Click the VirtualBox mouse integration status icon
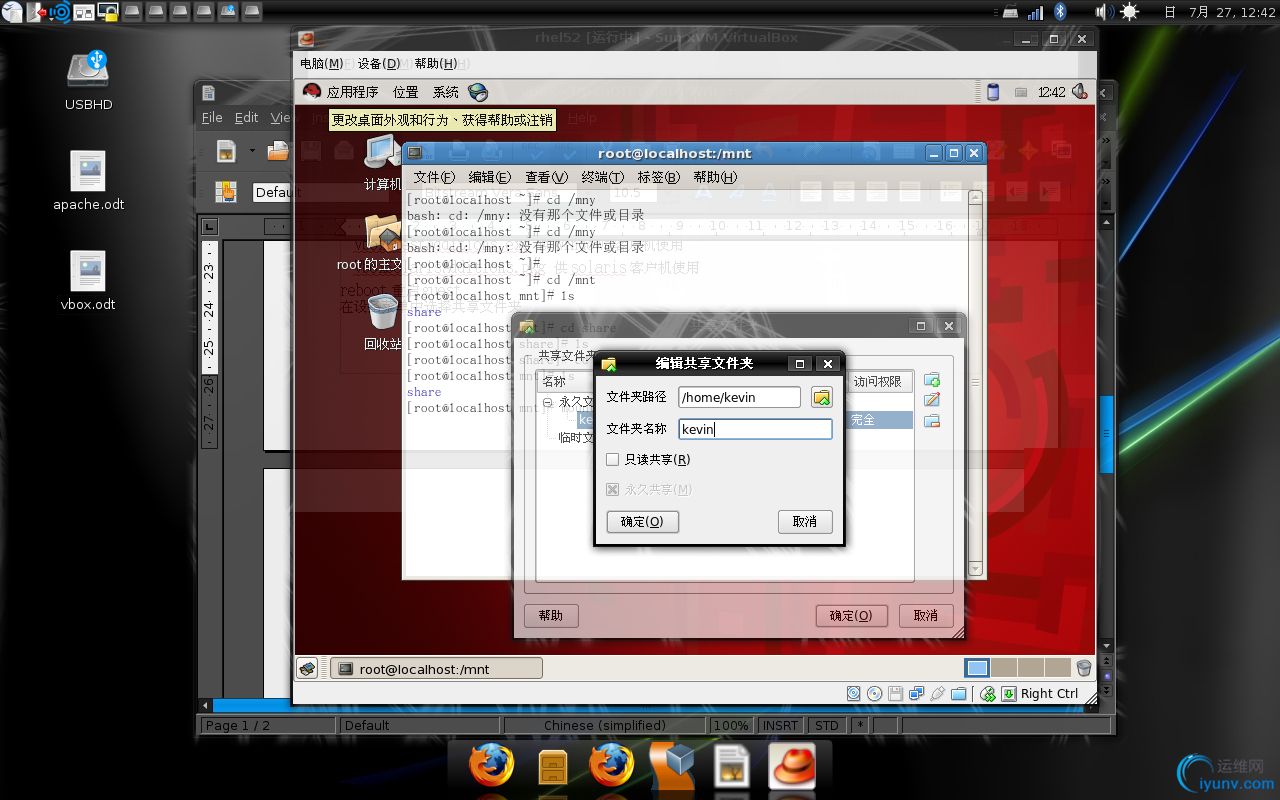The height and width of the screenshot is (800, 1280). (988, 693)
